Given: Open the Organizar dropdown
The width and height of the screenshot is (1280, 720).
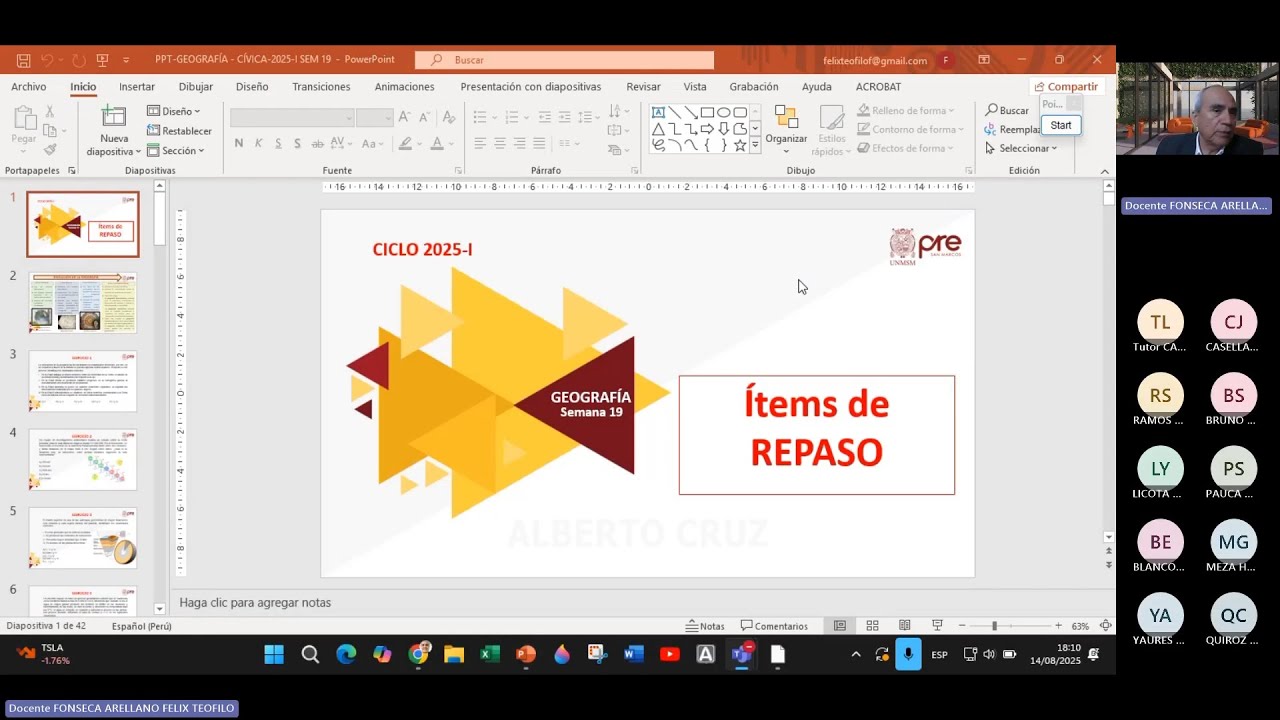Looking at the screenshot, I should [x=786, y=131].
